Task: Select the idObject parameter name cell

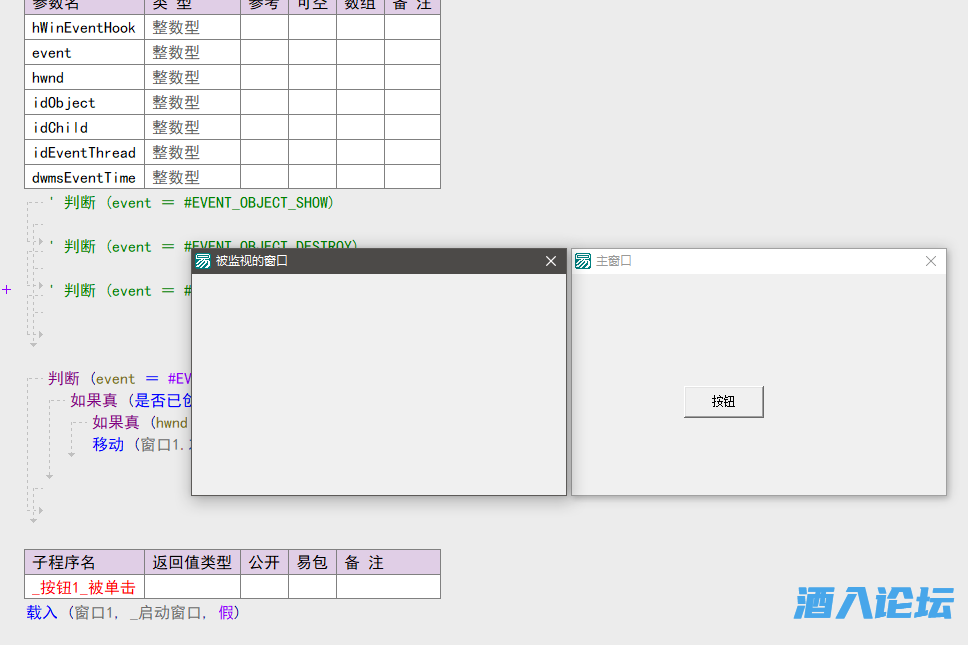Action: tap(84, 103)
